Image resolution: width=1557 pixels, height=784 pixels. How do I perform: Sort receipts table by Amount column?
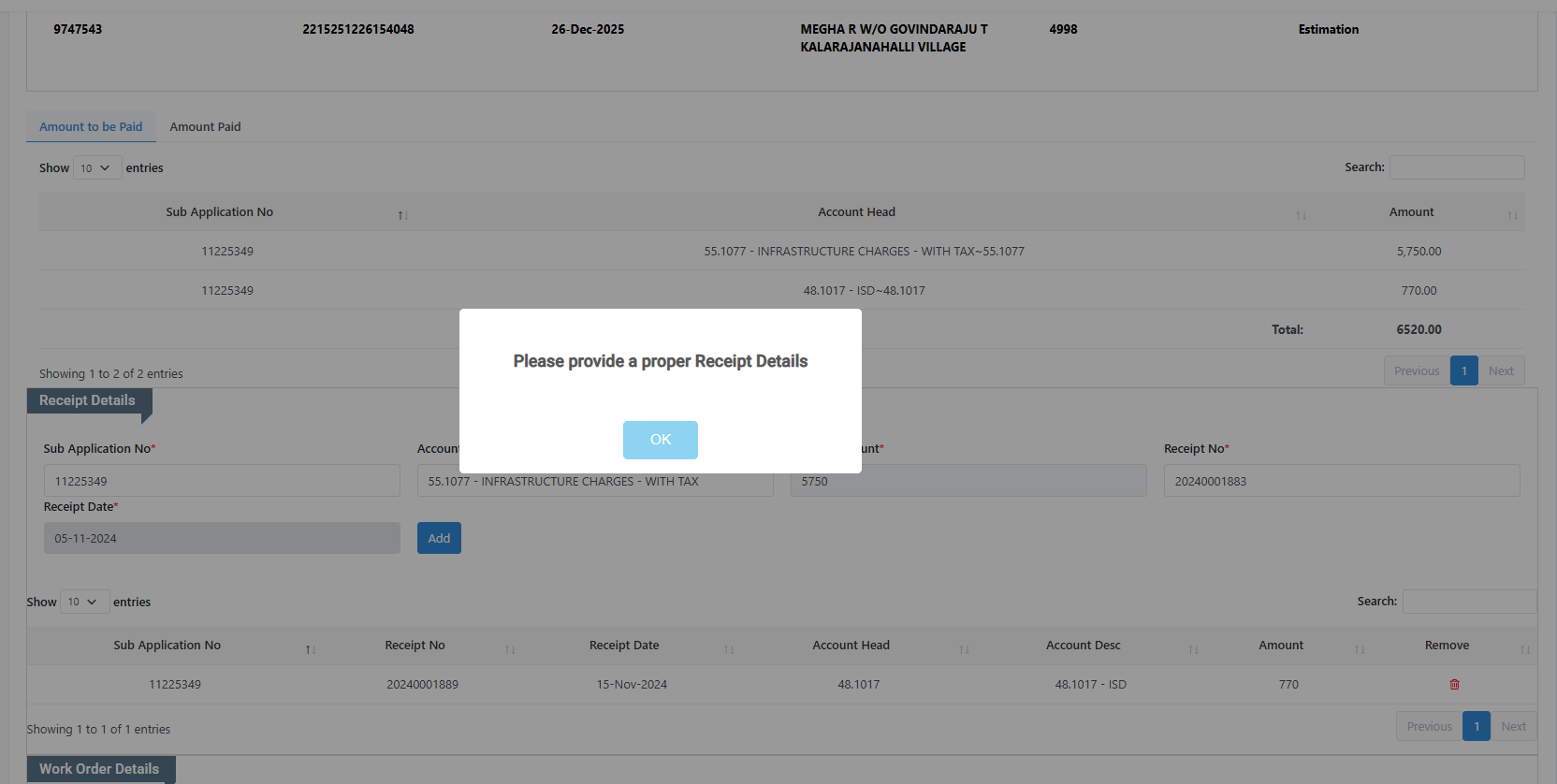coord(1287,646)
